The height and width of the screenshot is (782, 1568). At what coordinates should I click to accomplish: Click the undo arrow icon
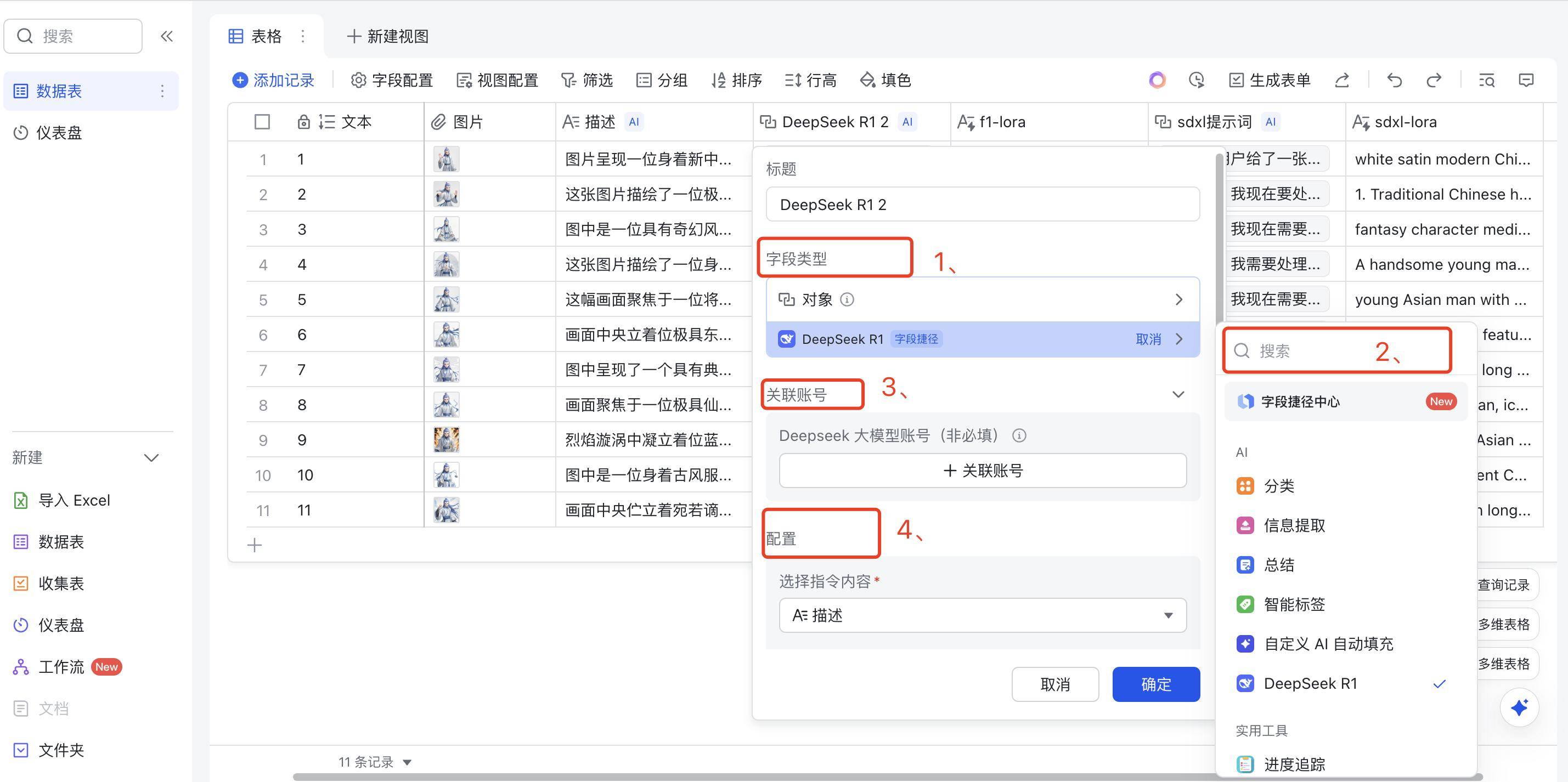(x=1395, y=80)
